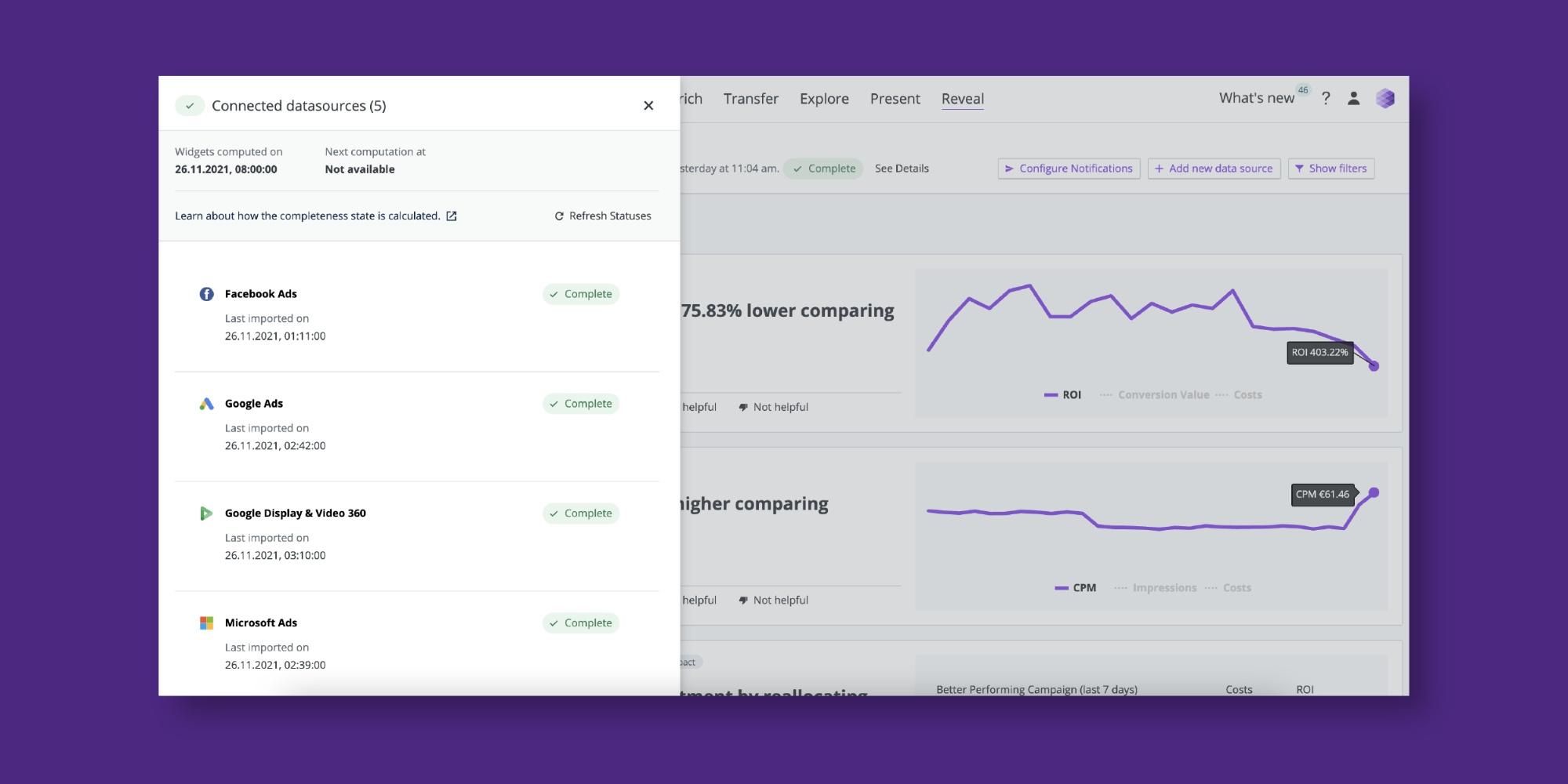Mark the ROI insight as Not helpful
The width and height of the screenshot is (1568, 784).
pos(773,407)
